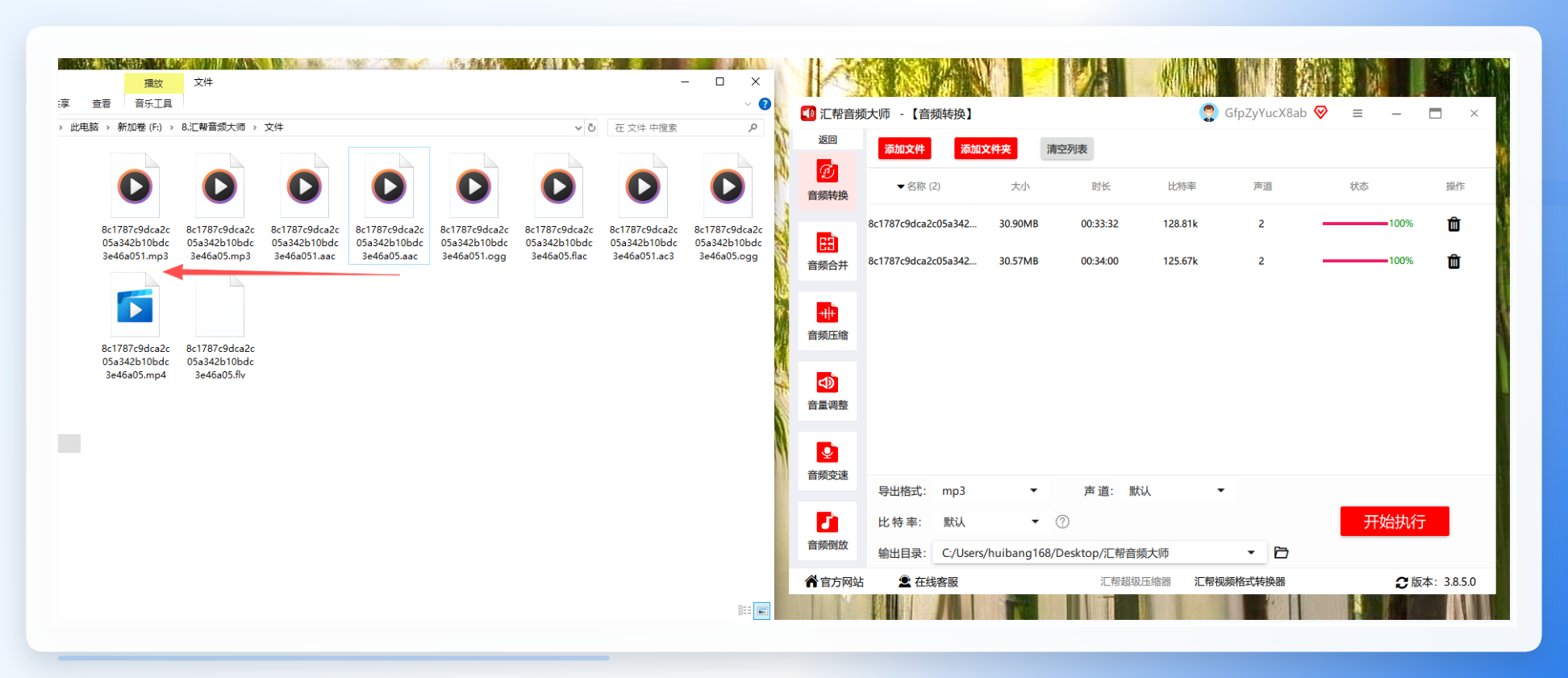Sort by 比特率 column header
Viewport: 1568px width, 678px height.
[x=1182, y=186]
